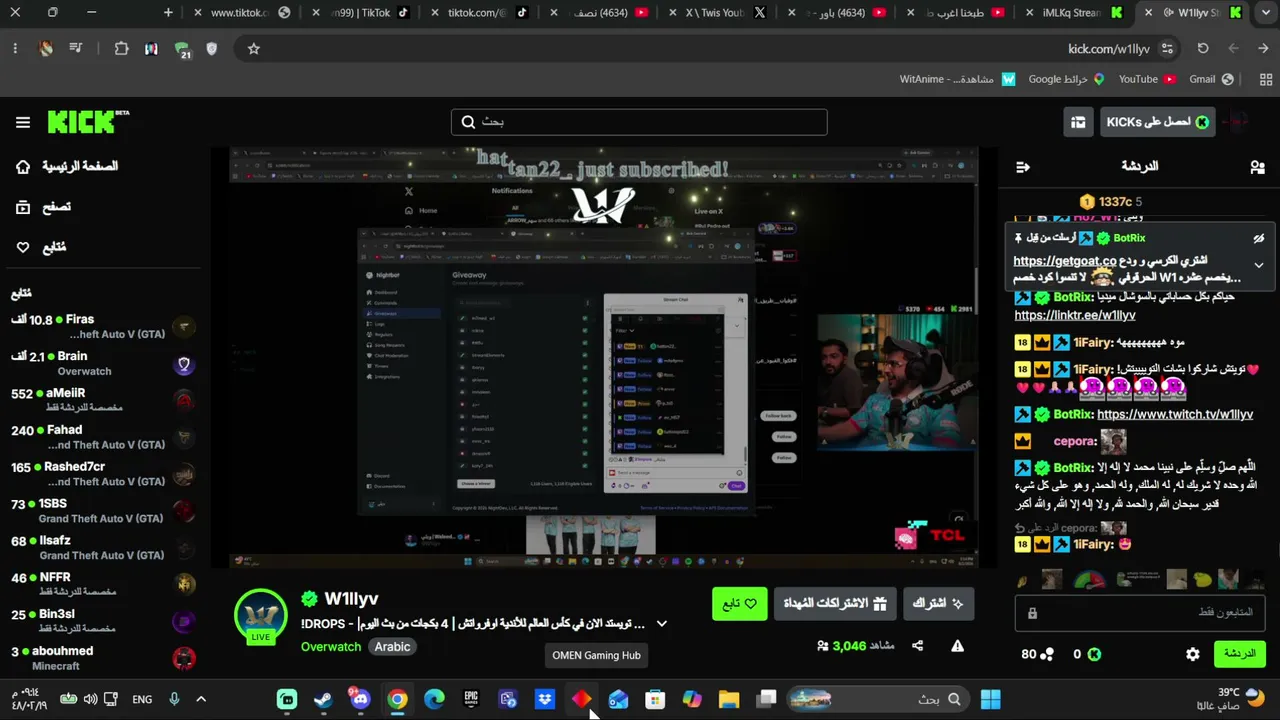Open the Overwatch category link

point(331,647)
